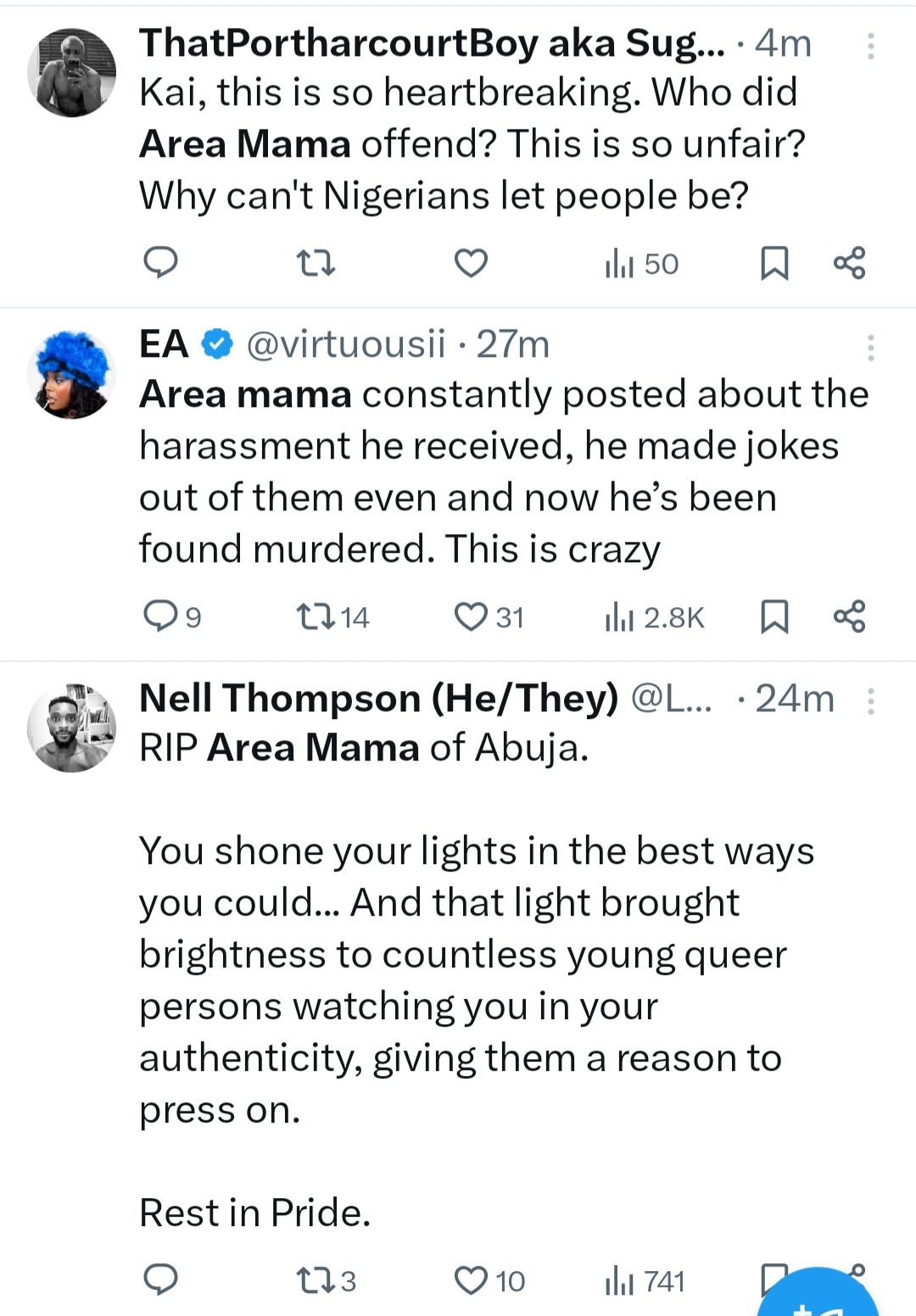This screenshot has width=916, height=1316.
Task: Open overflow menu on EA's tweet
Action: pyautogui.click(x=870, y=348)
